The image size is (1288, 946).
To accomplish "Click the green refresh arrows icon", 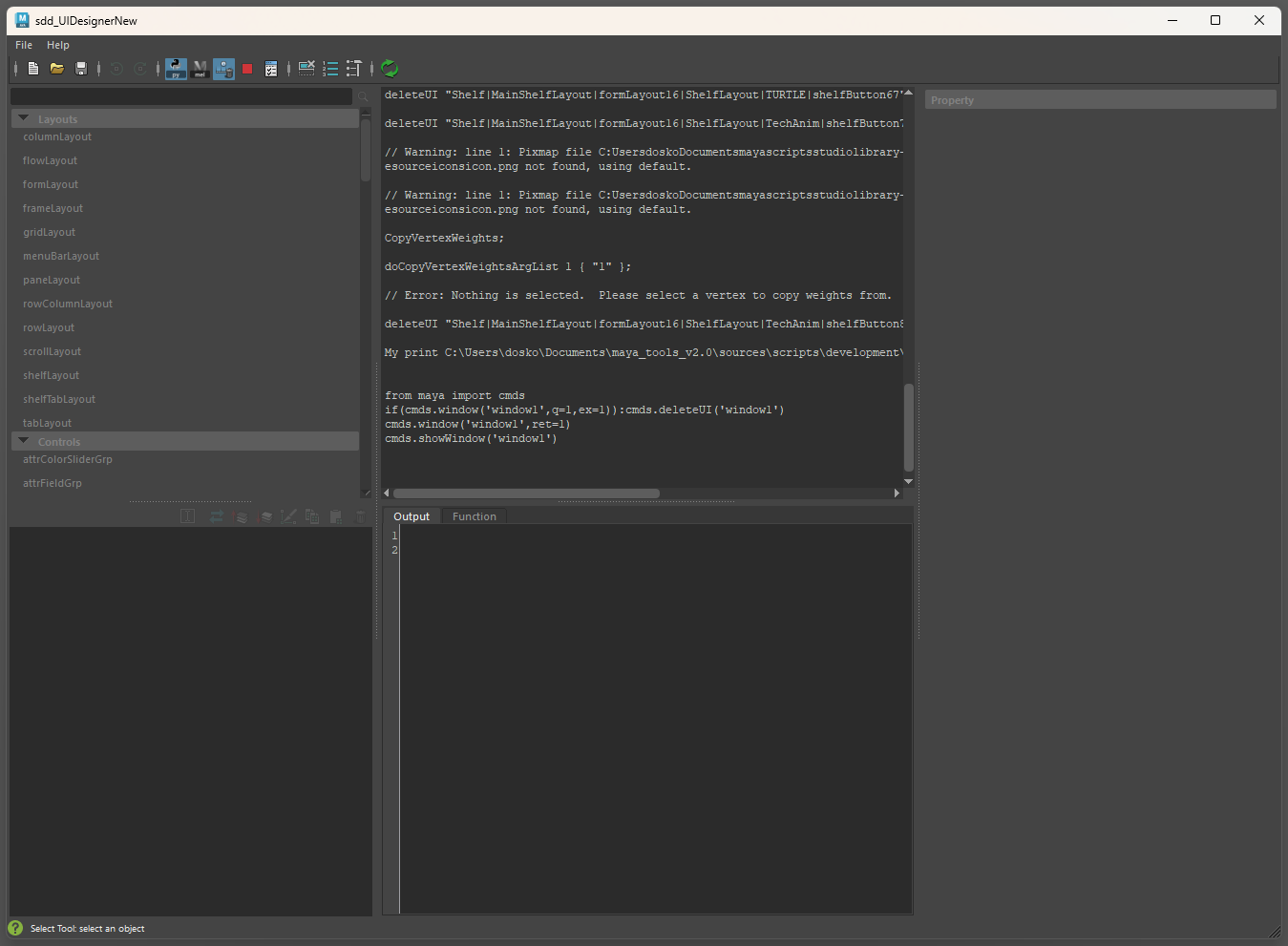I will pyautogui.click(x=390, y=68).
